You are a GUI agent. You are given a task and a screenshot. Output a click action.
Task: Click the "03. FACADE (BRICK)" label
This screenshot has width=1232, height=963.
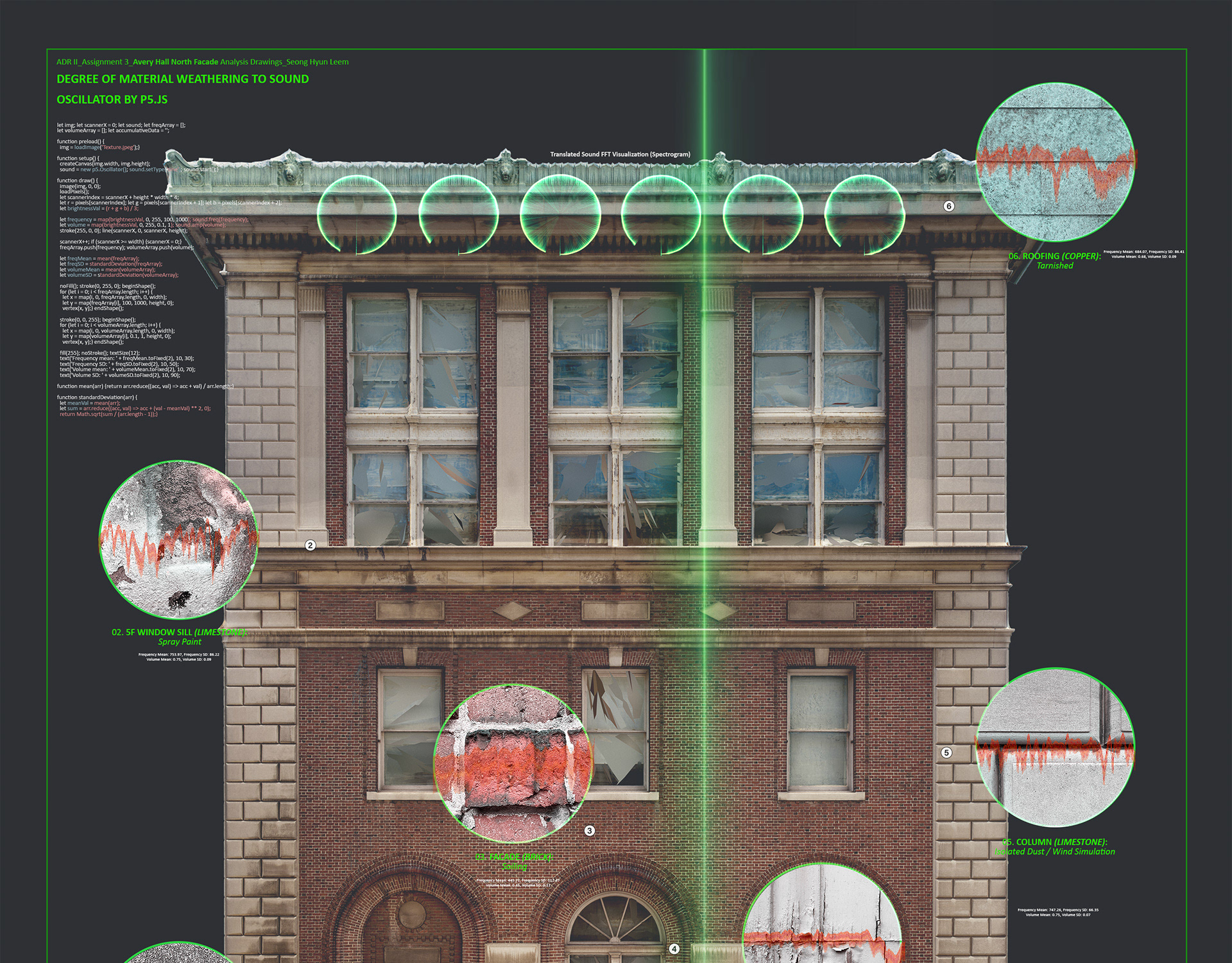[x=513, y=857]
